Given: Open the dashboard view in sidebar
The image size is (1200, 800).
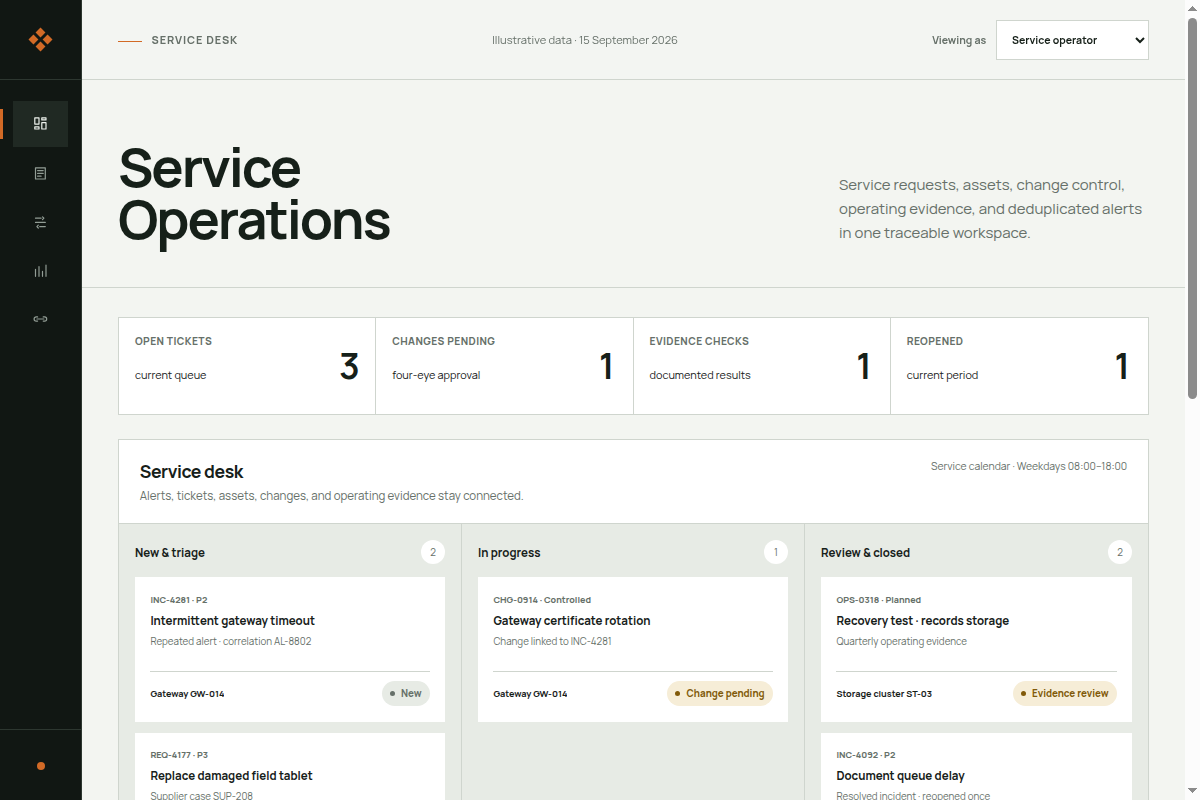Looking at the screenshot, I should 40,124.
